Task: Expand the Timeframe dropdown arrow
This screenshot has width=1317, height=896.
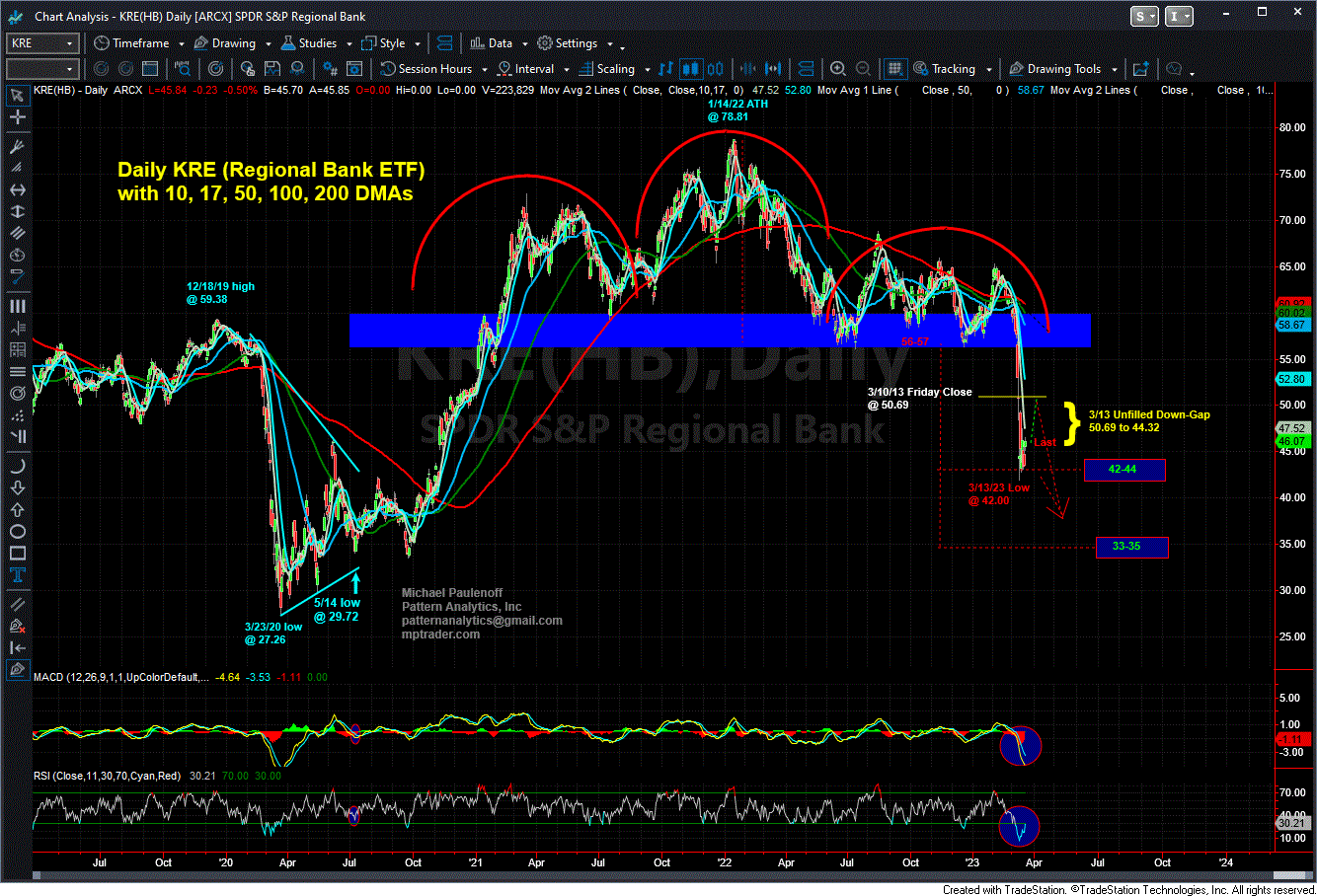Action: (x=182, y=44)
